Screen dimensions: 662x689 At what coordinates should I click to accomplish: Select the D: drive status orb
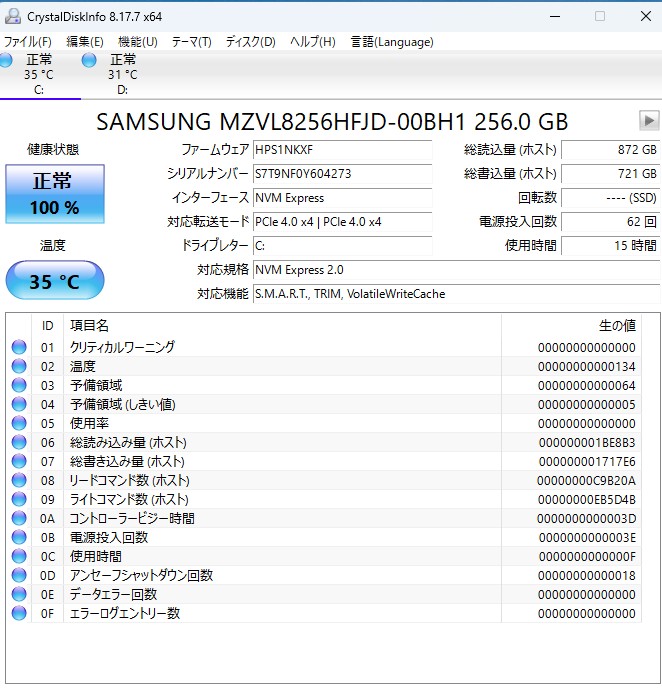(x=89, y=61)
